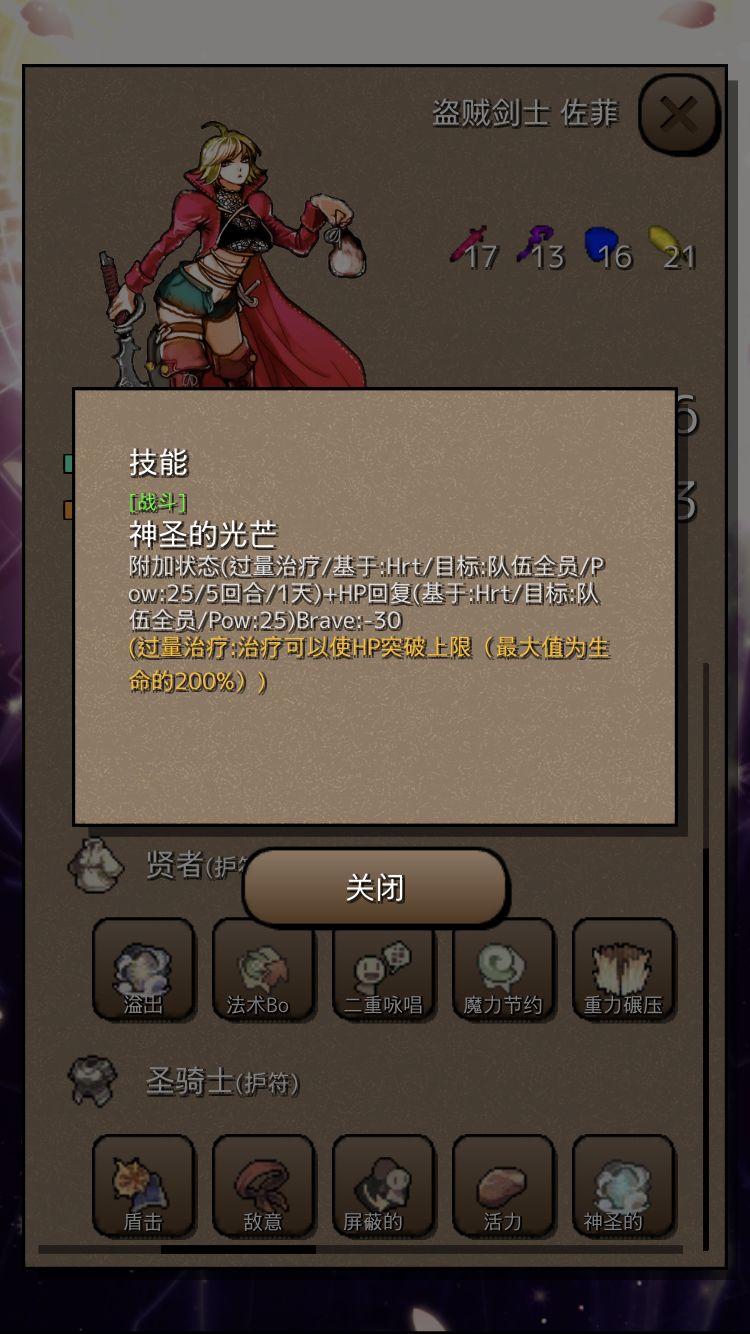Tap the 圣骑士 amulet armor icon

click(96, 1081)
